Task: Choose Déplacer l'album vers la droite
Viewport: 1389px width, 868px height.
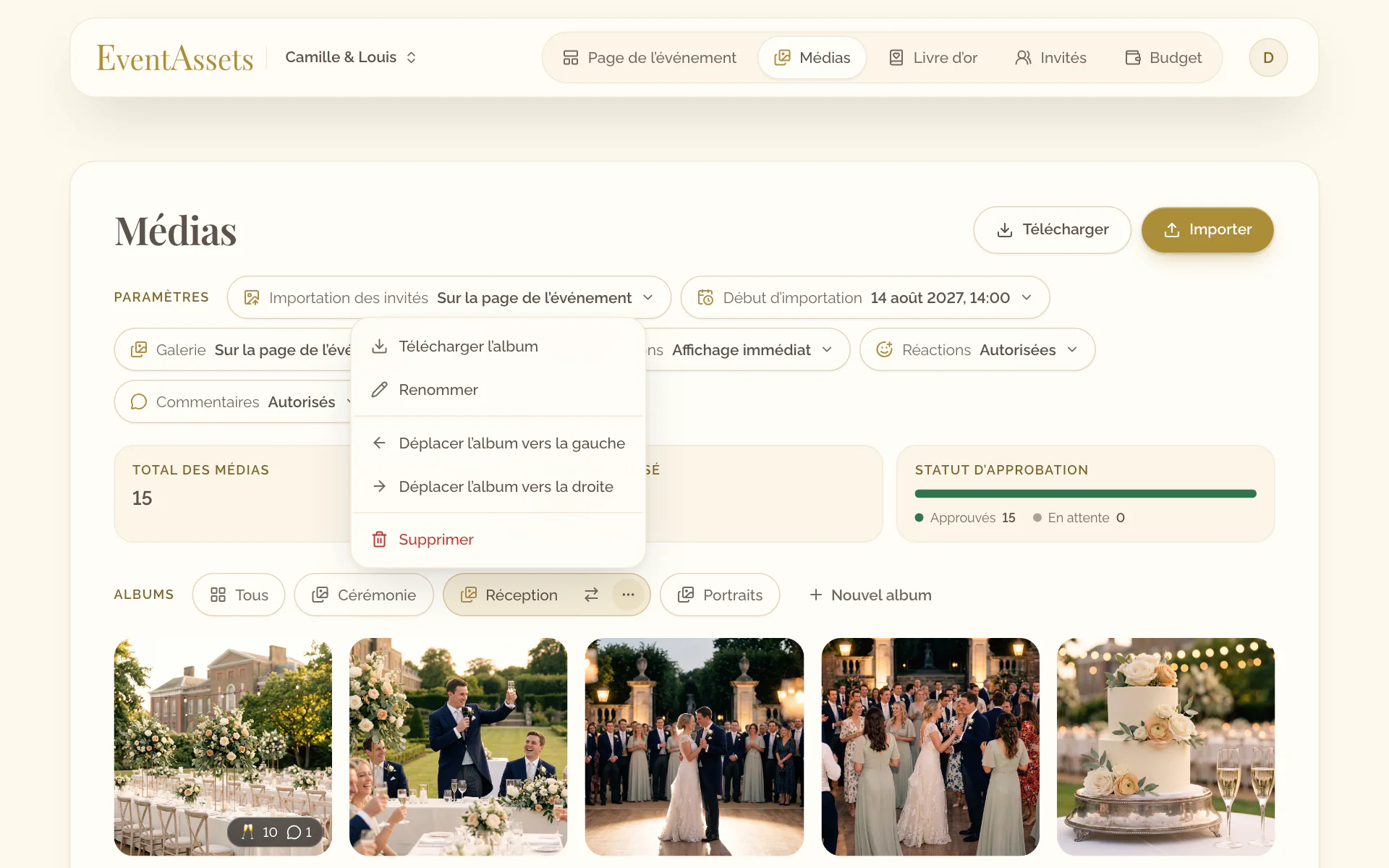Action: [x=498, y=486]
